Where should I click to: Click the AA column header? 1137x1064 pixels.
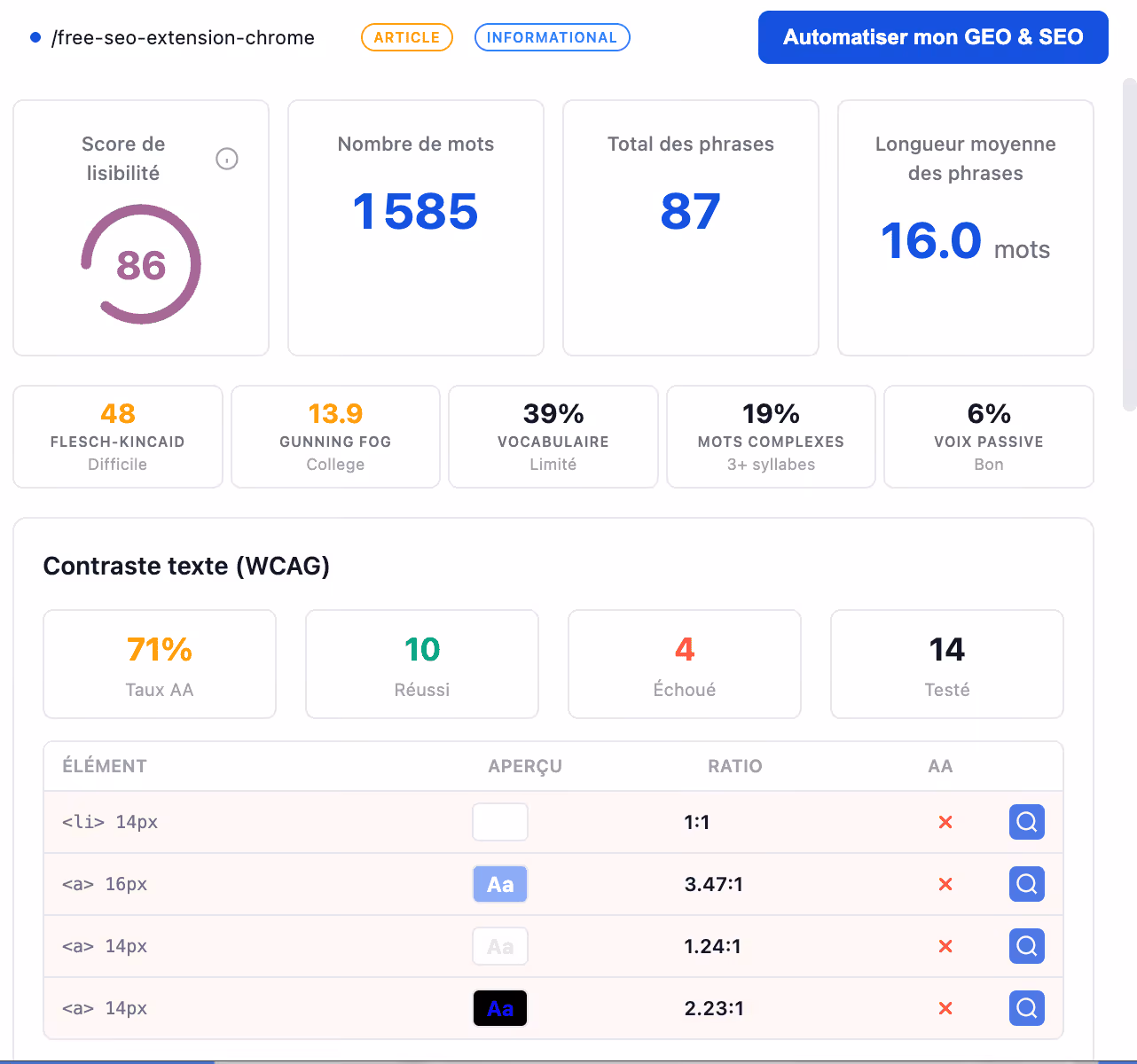point(940,766)
